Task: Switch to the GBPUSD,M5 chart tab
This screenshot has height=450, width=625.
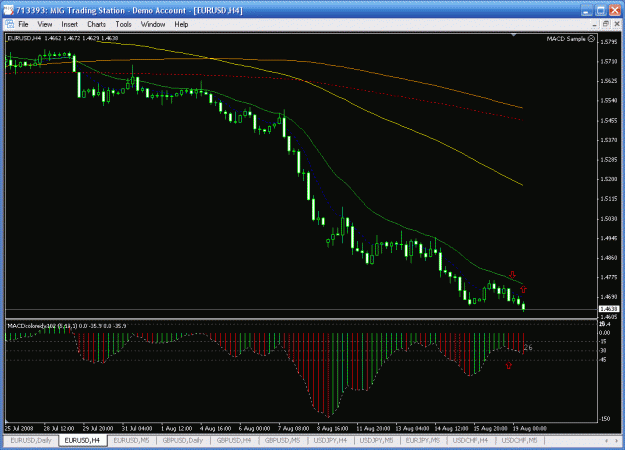Action: tap(283, 440)
